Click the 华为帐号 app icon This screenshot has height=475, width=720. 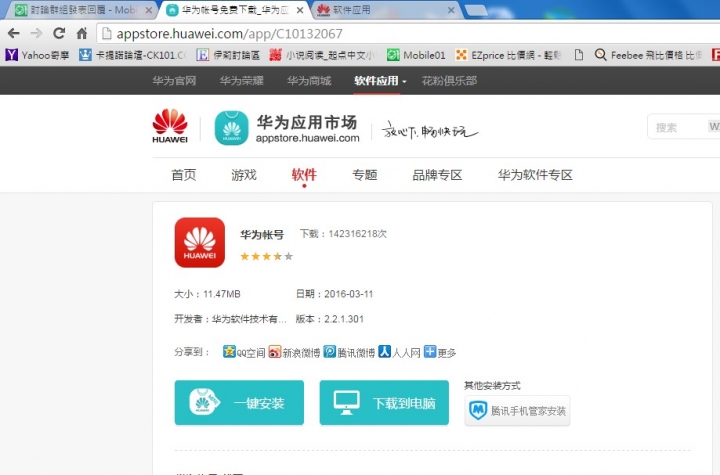200,243
